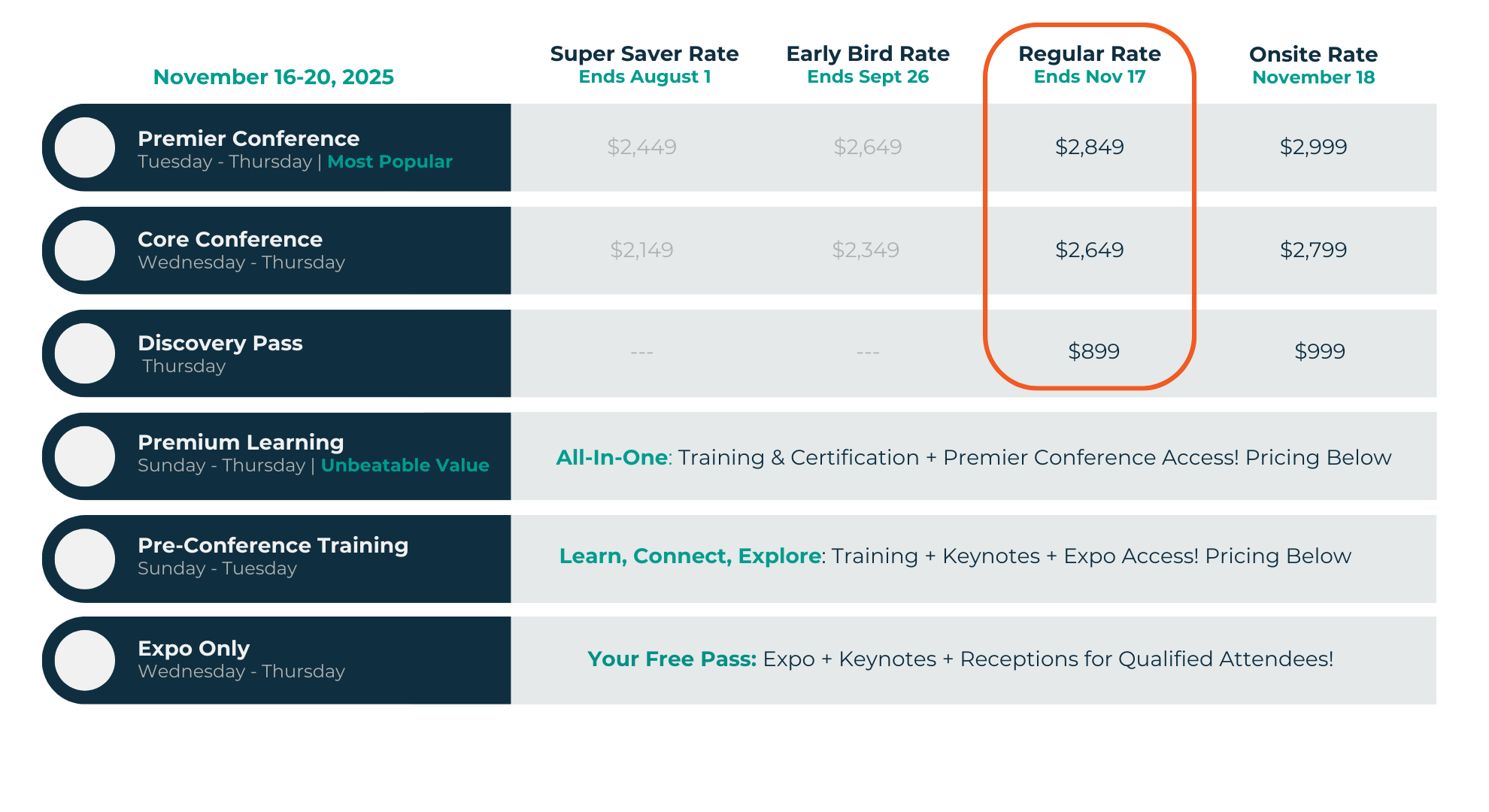The image size is (1489, 812).
Task: Click Premier Conference regular price $2,849
Action: point(1089,147)
